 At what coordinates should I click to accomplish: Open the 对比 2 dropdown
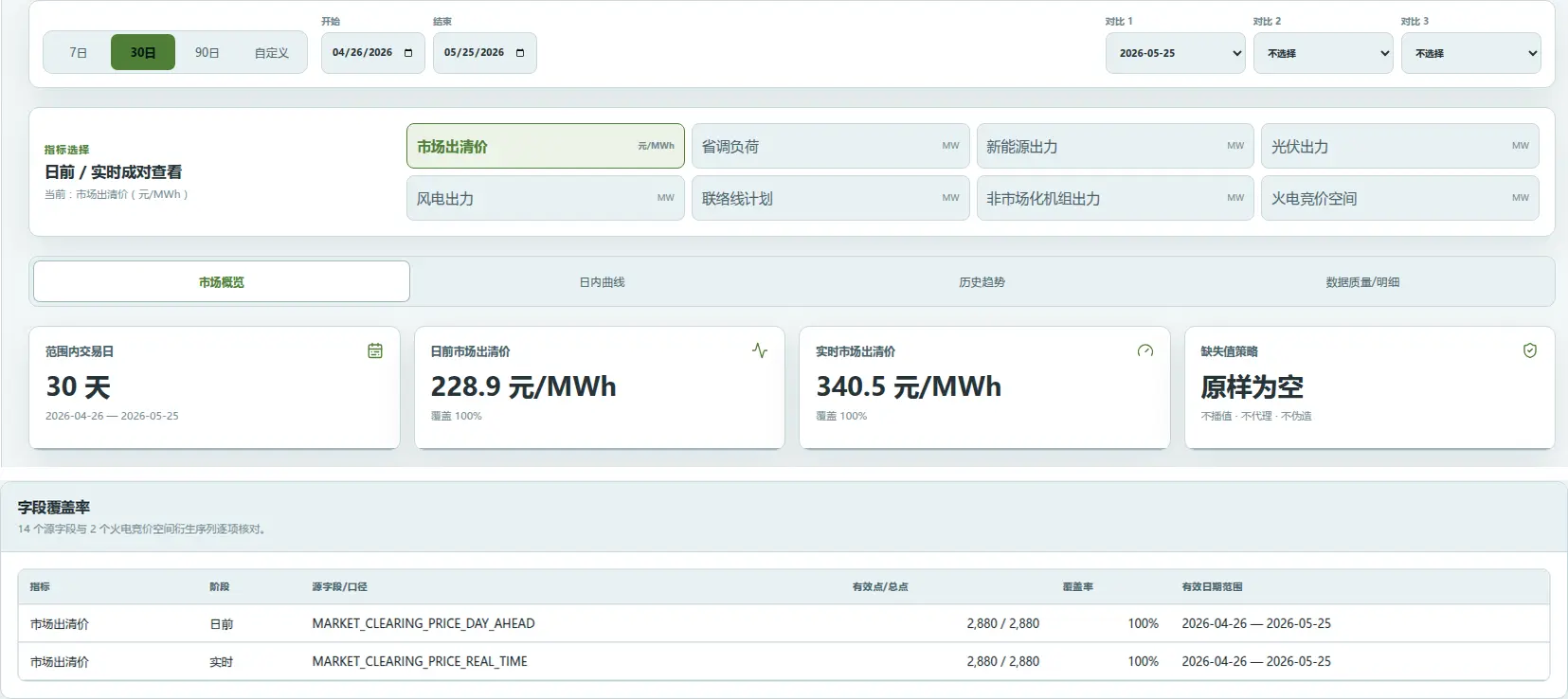pyautogui.click(x=1324, y=53)
